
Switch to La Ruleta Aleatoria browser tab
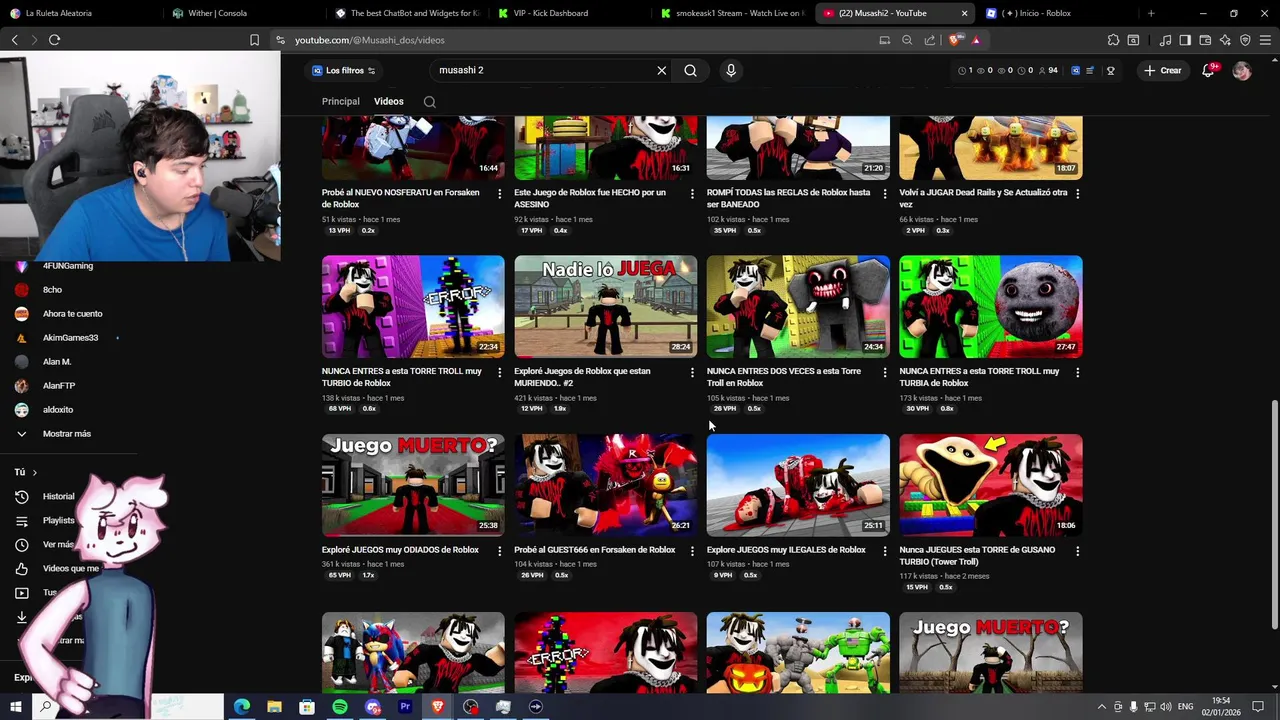pos(80,13)
